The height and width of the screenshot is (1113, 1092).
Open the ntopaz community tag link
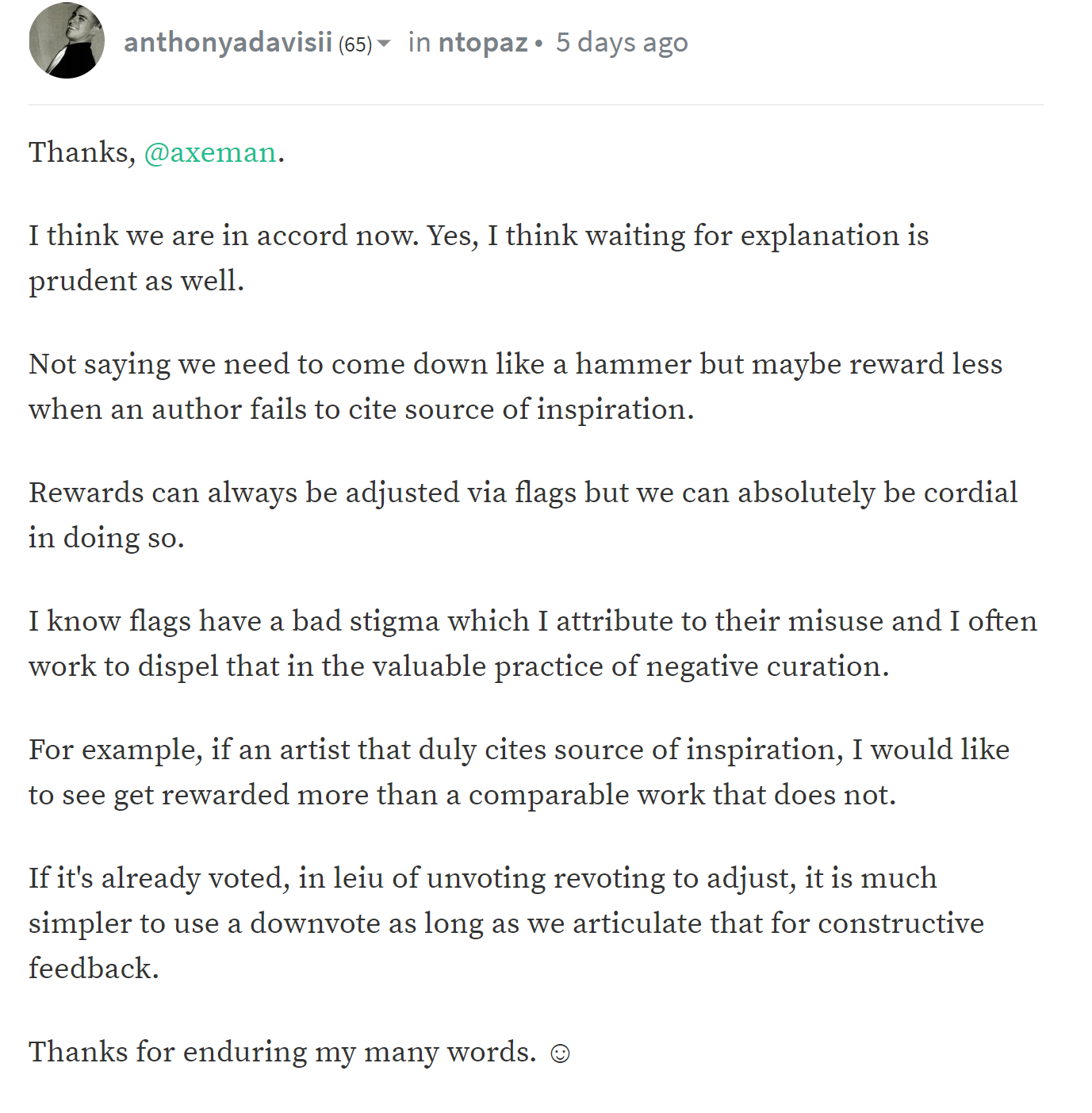pos(482,42)
